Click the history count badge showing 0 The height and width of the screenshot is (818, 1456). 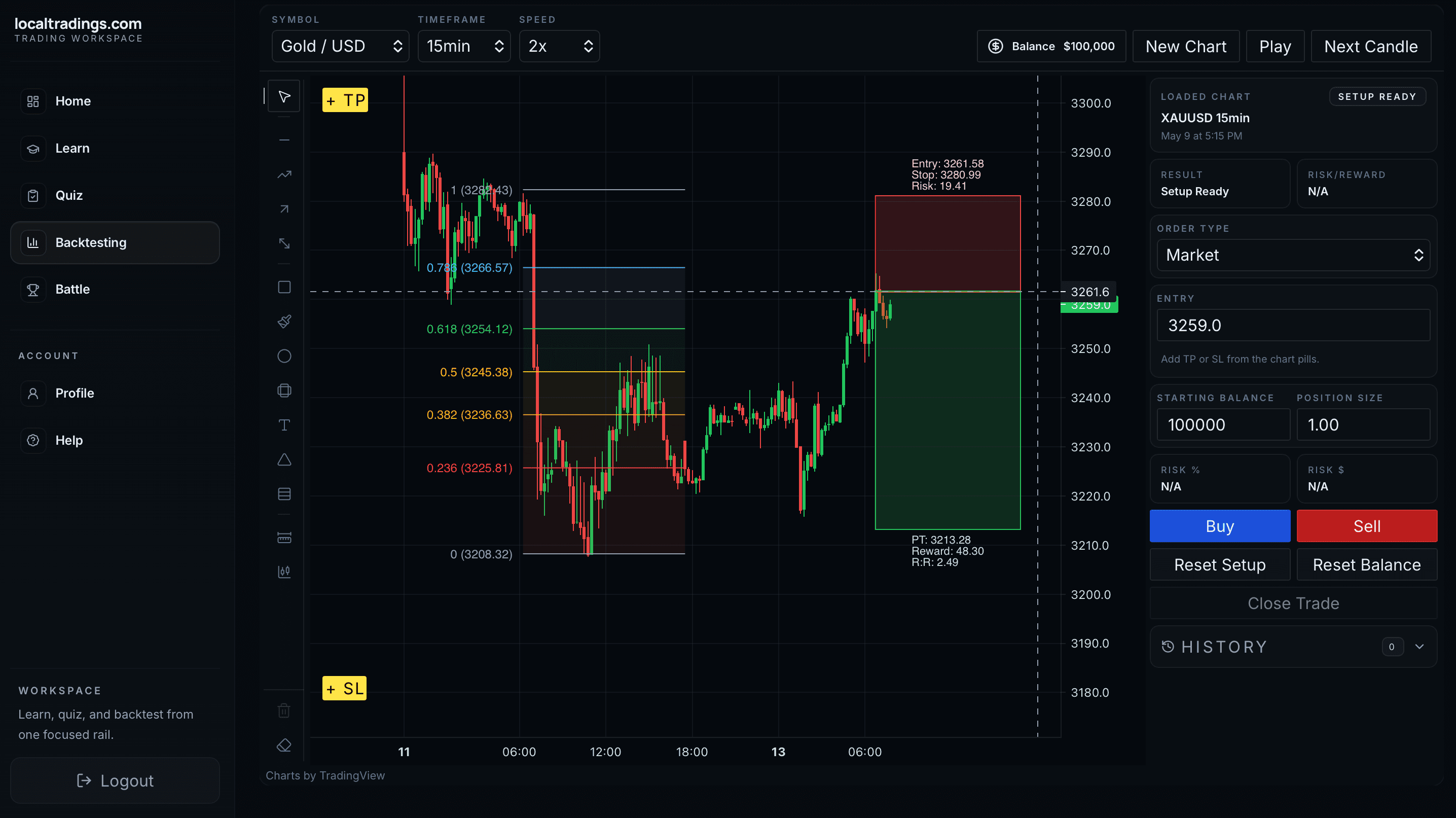point(1391,646)
